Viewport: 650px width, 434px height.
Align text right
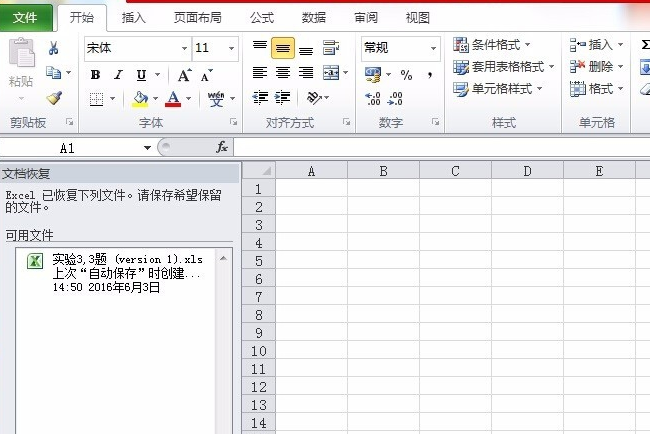[x=306, y=73]
